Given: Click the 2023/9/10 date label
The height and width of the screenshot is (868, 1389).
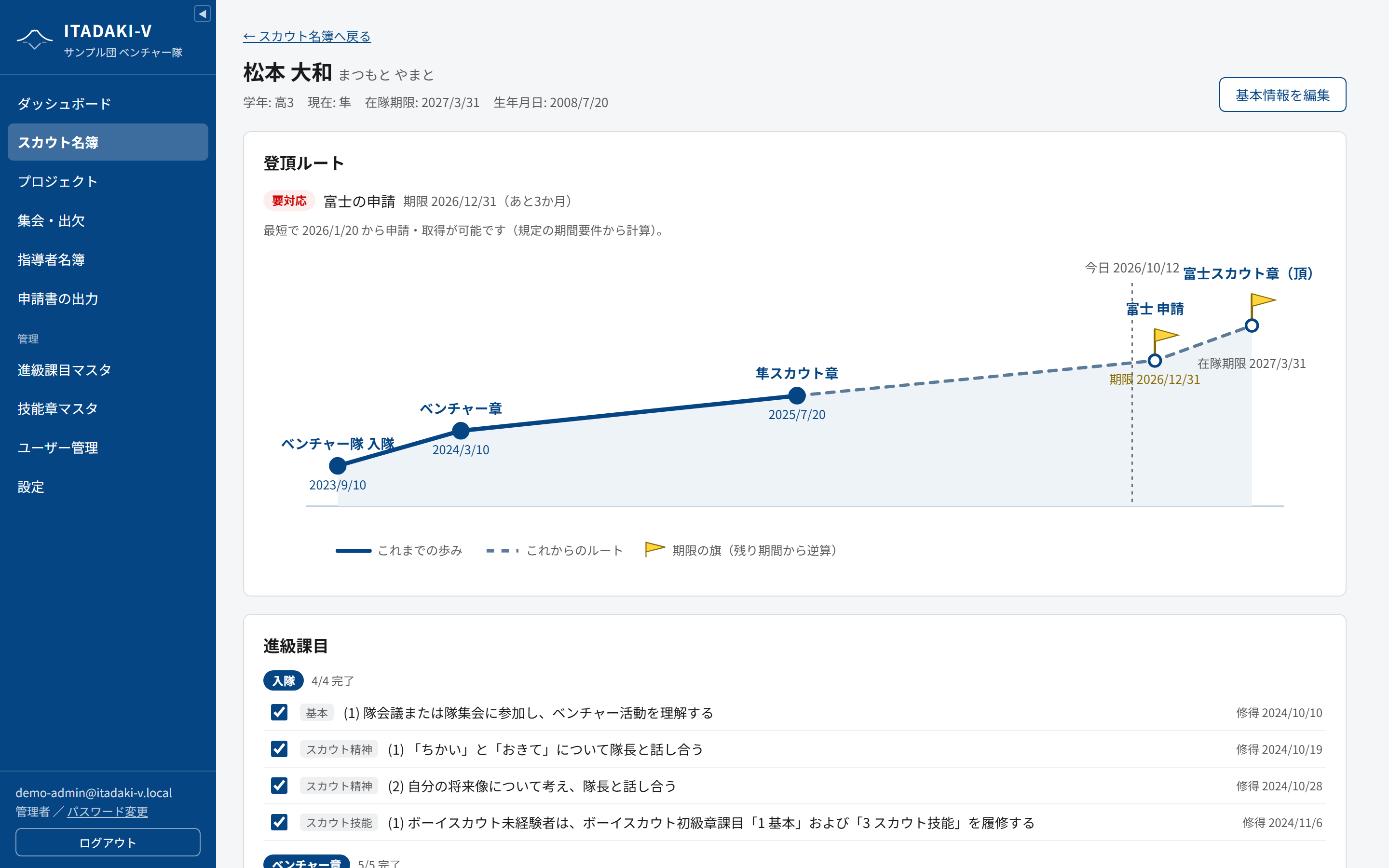Looking at the screenshot, I should coord(338,485).
